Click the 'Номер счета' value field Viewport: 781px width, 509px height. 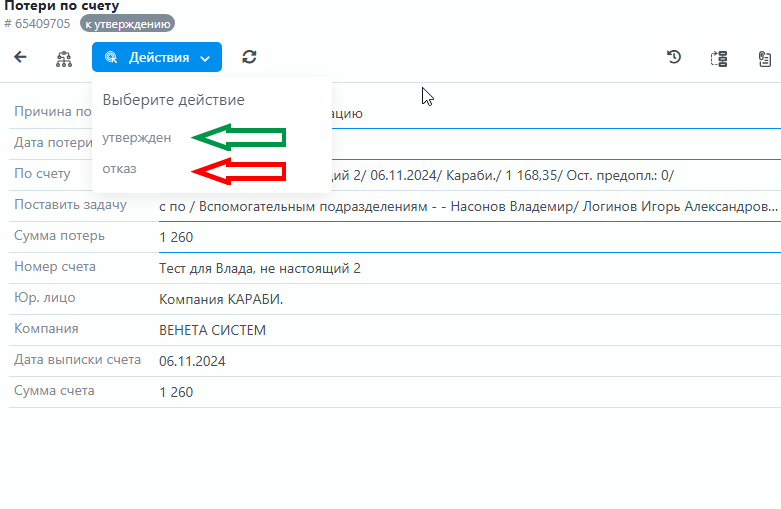[x=259, y=268]
